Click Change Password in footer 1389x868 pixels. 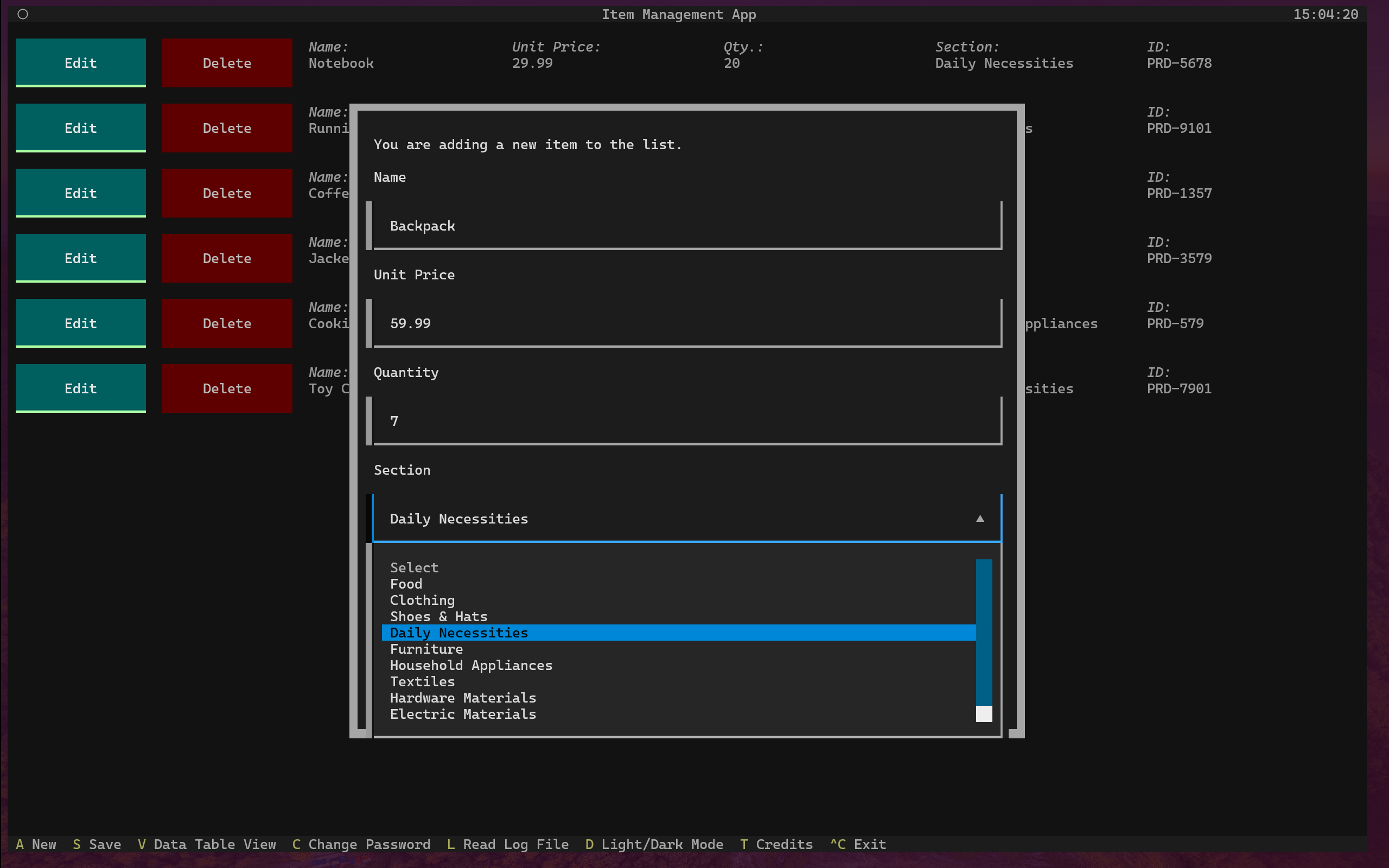coord(361,845)
